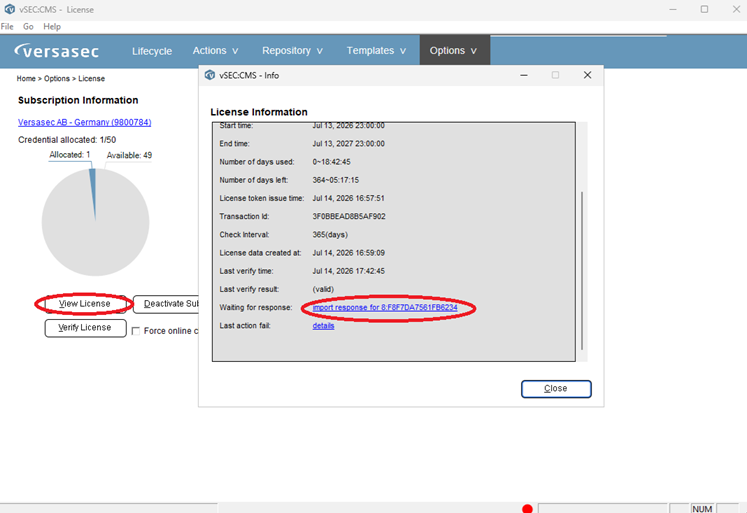Toggle the Force online checkbox
This screenshot has width=747, height=513.
pyautogui.click(x=136, y=331)
